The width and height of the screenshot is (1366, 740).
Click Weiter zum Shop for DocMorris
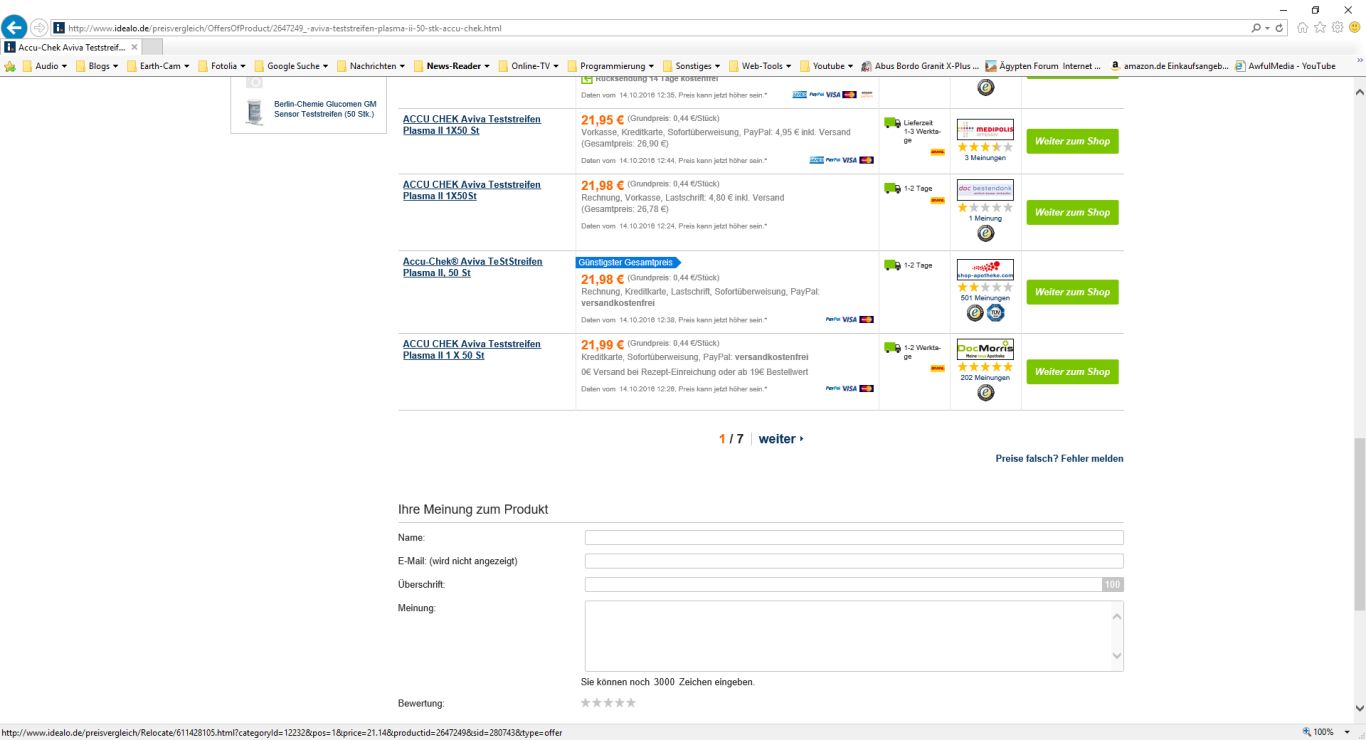point(1072,371)
